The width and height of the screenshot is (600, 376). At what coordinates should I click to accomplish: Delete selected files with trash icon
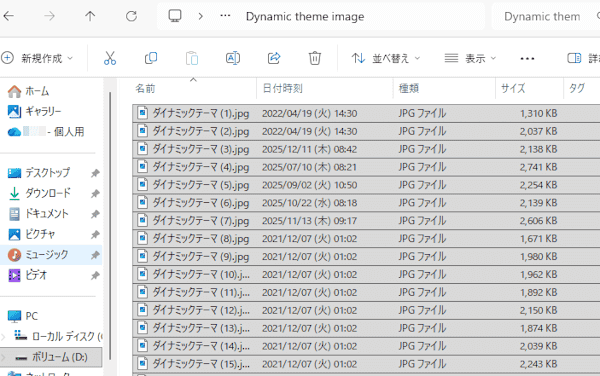pyautogui.click(x=315, y=58)
